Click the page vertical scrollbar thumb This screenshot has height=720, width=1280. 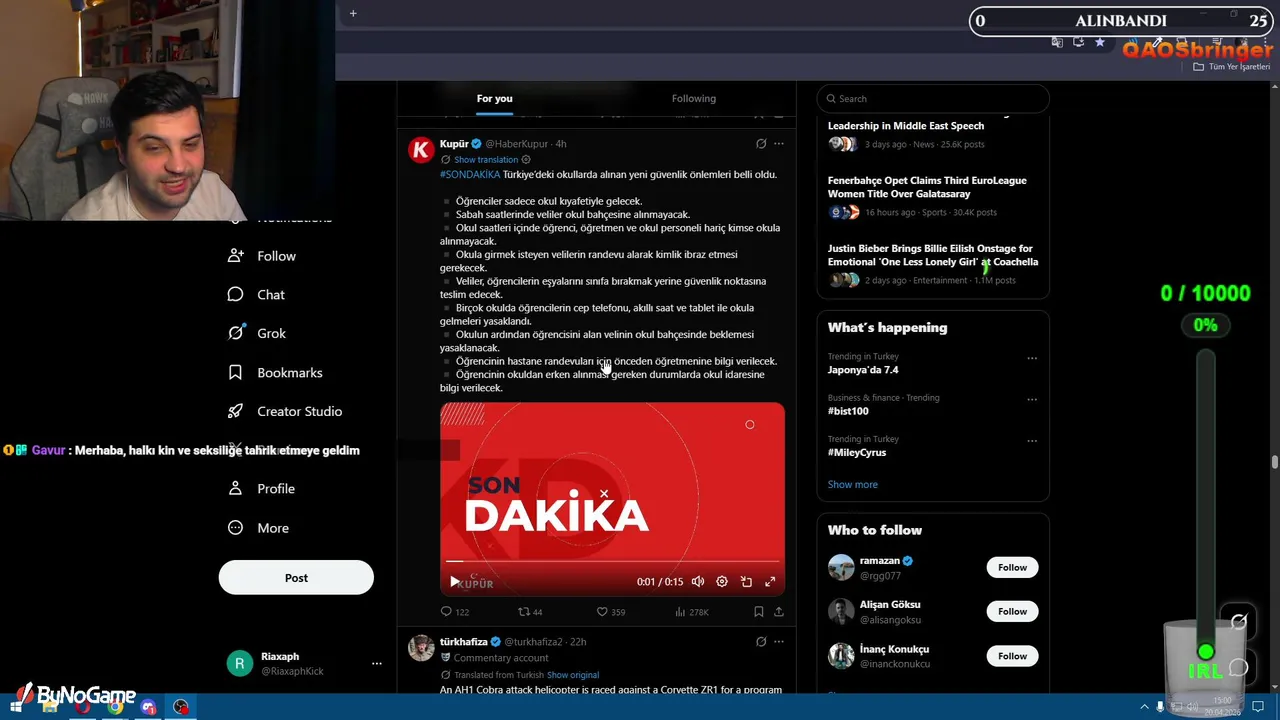[1274, 461]
